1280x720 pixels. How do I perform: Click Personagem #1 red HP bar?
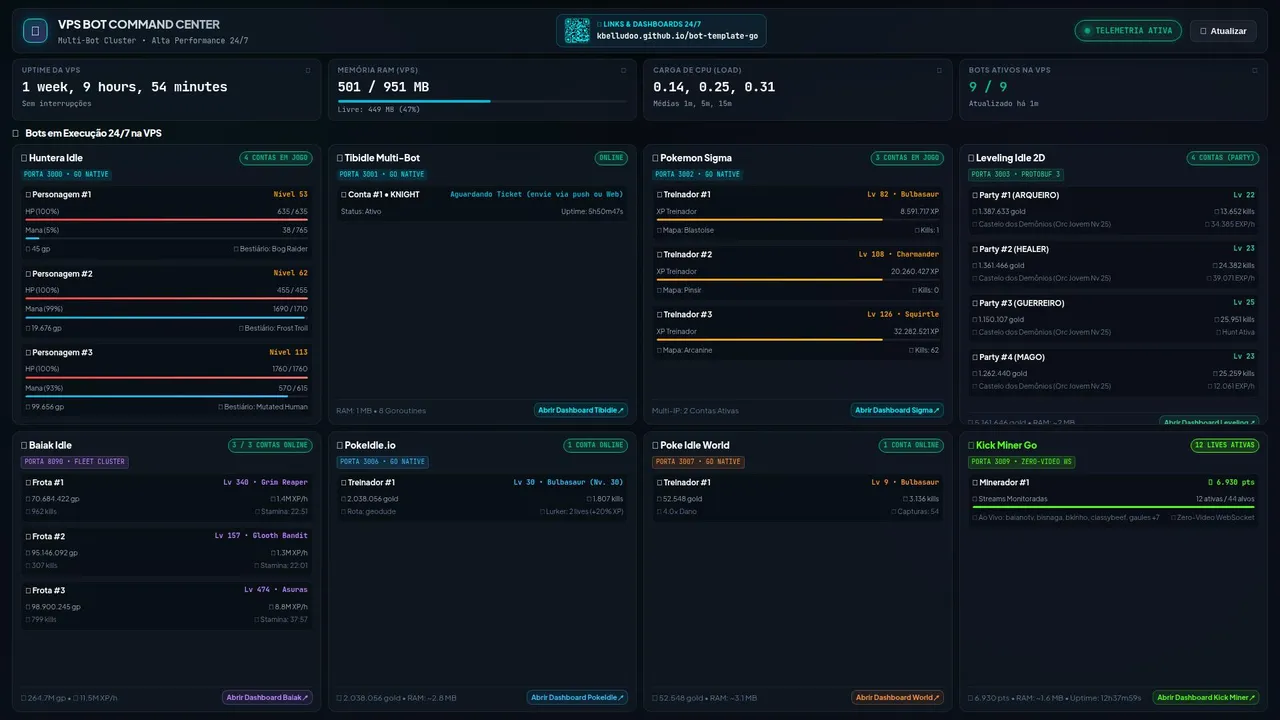pos(167,219)
